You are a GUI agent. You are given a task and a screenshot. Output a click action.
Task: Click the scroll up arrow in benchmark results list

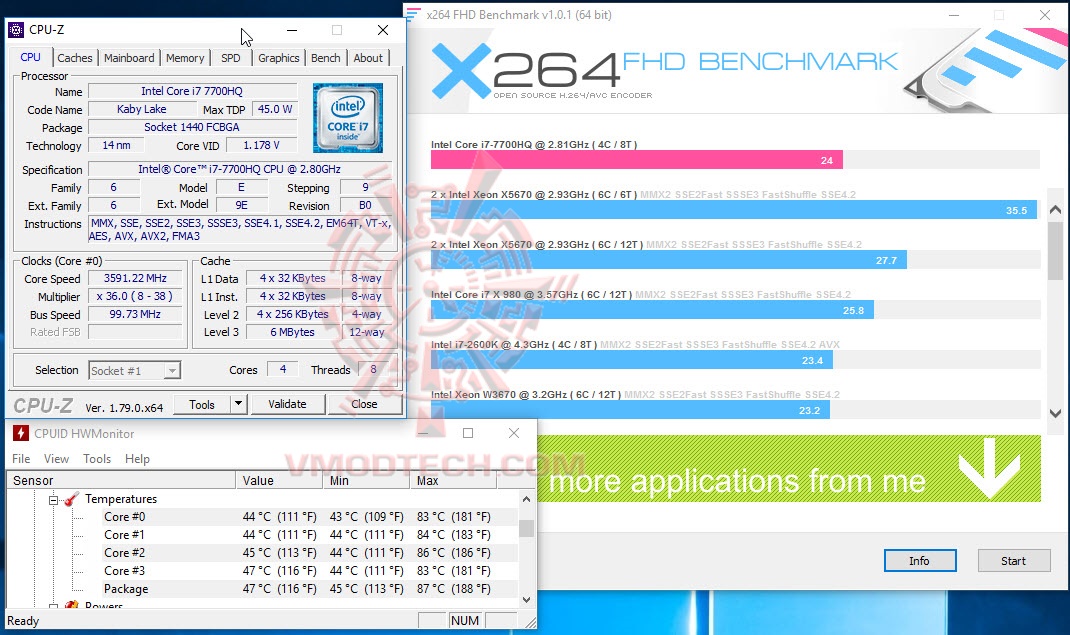point(1055,209)
